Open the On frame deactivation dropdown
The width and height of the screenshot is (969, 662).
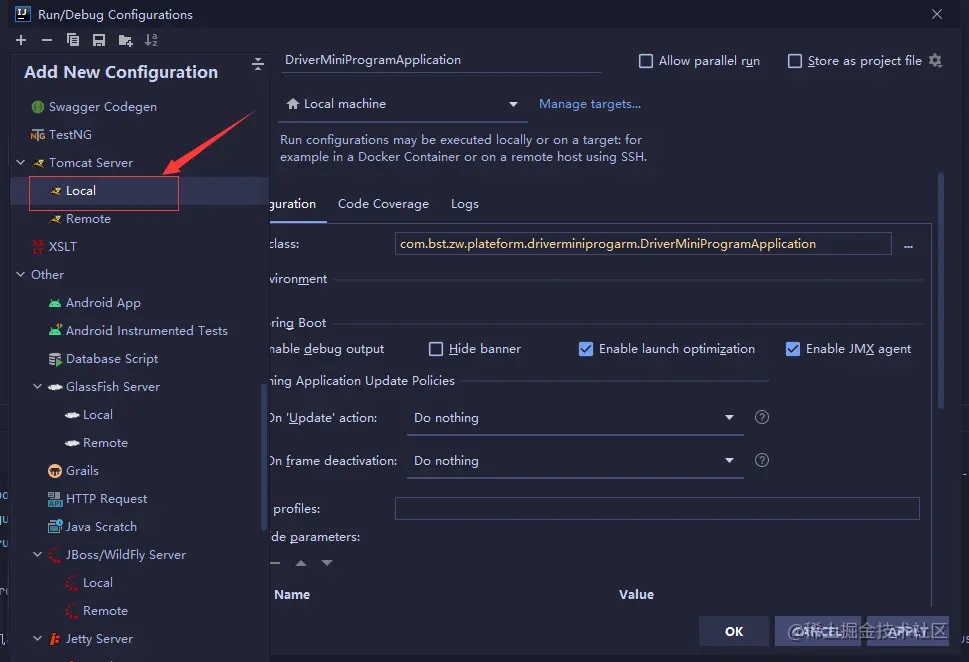pos(575,461)
